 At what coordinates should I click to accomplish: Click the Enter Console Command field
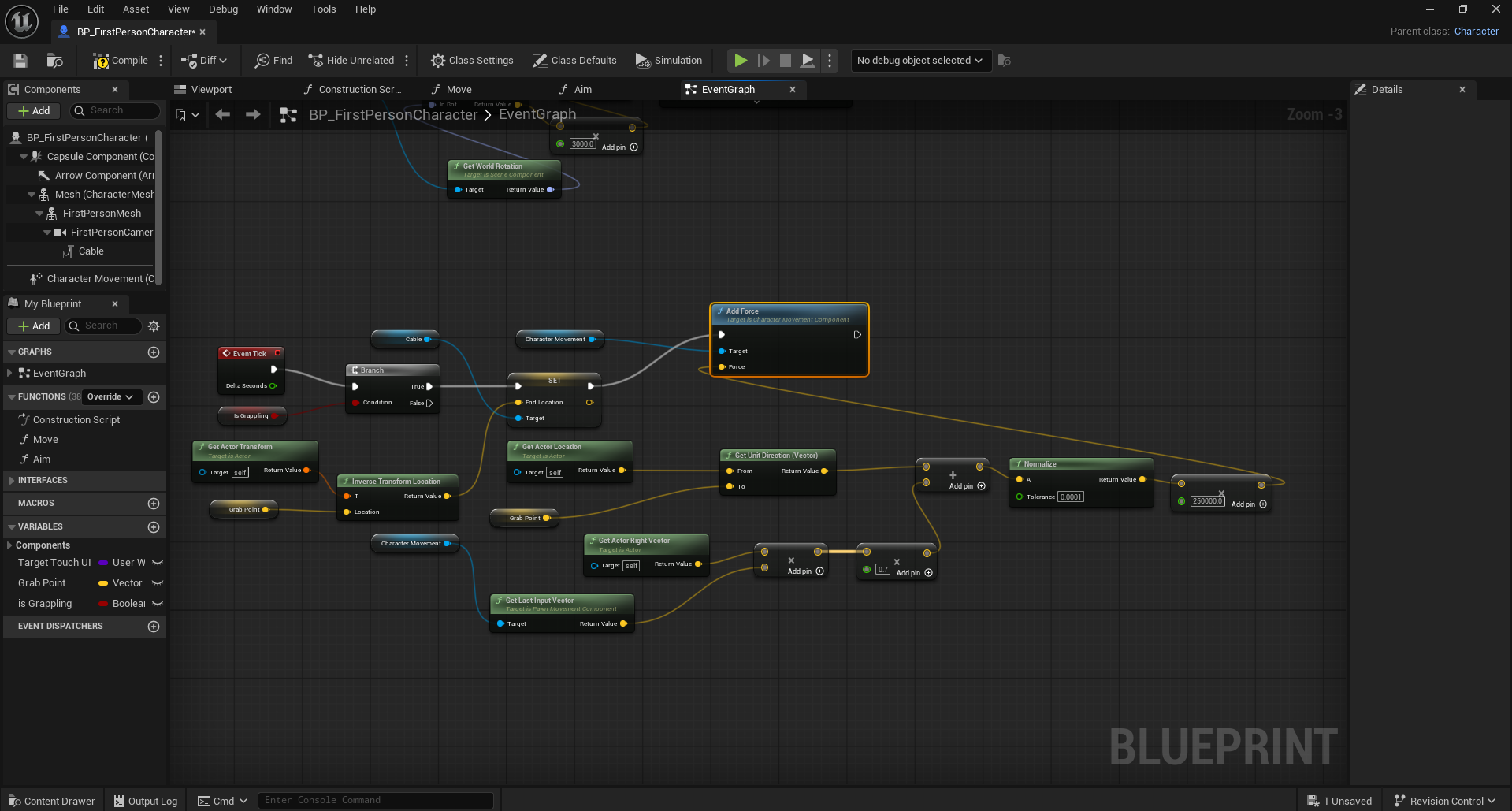pyautogui.click(x=375, y=801)
